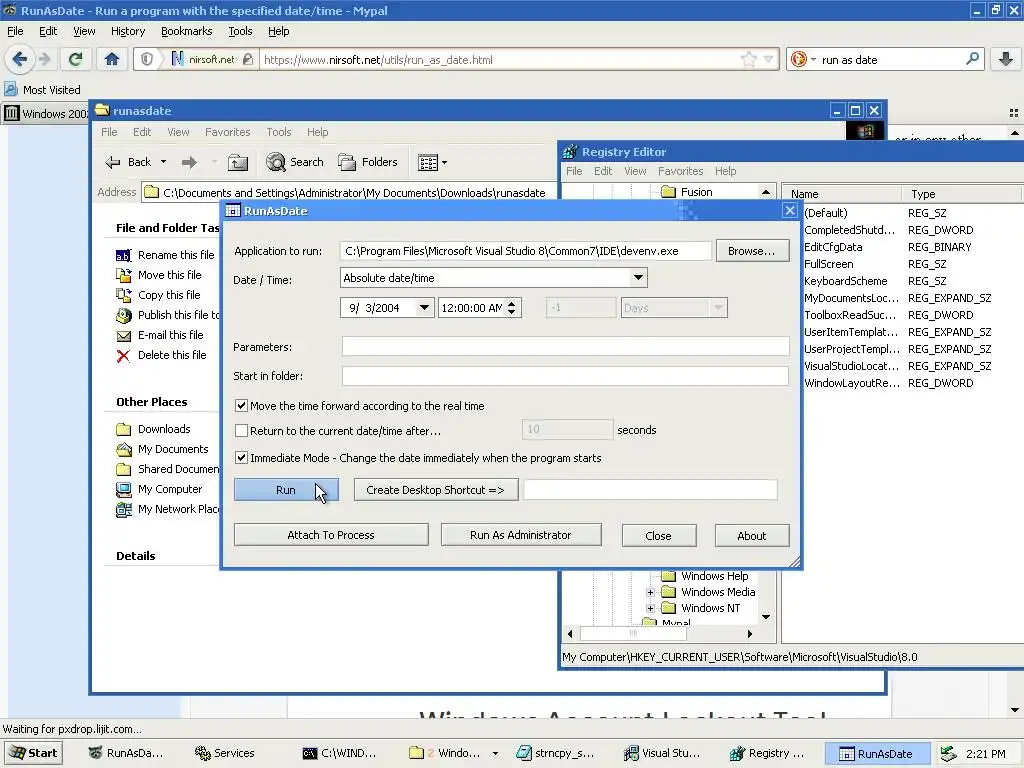Viewport: 1024px width, 768px height.
Task: Open the browser Bookmarks menu
Action: point(187,31)
